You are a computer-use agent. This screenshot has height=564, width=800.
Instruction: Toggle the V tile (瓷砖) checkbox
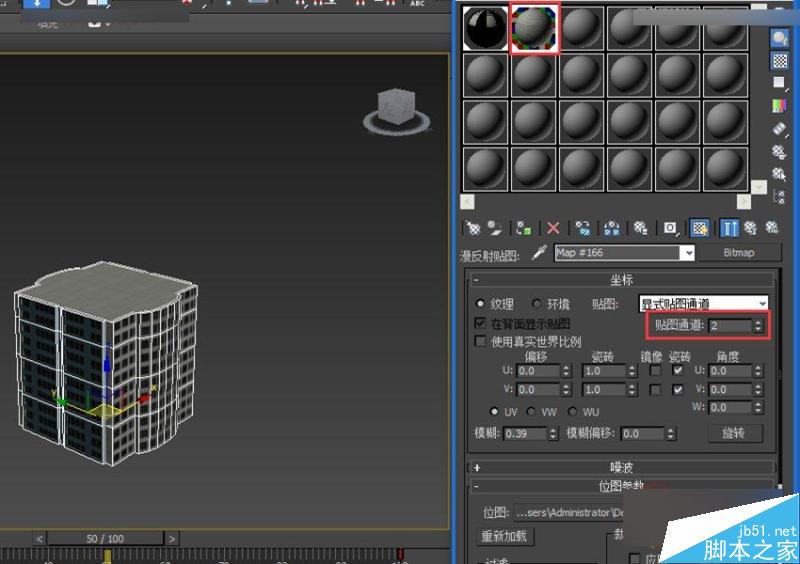[678, 390]
